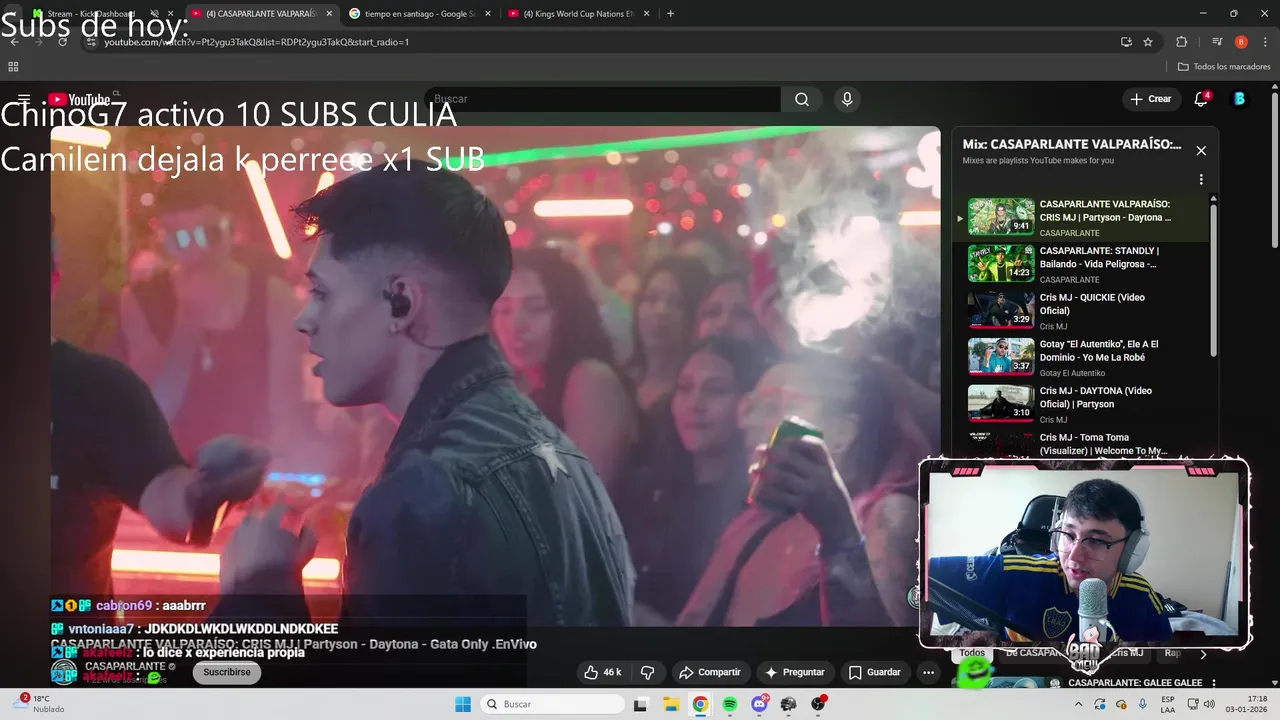Click the browser address bar URL
This screenshot has height=720, width=1280.
(257, 42)
